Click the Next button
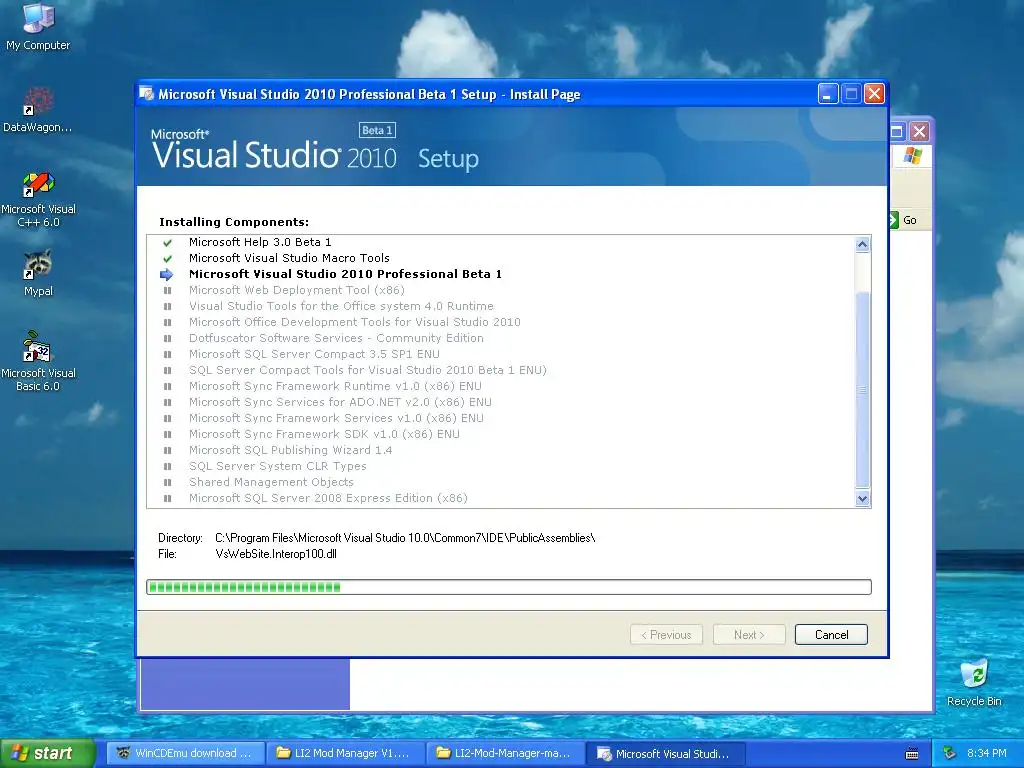 pos(749,635)
